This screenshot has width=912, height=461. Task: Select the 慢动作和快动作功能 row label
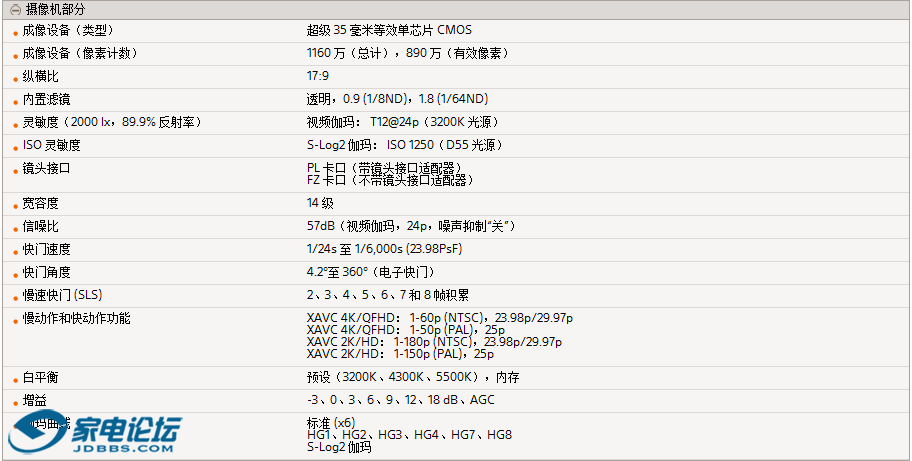76,318
